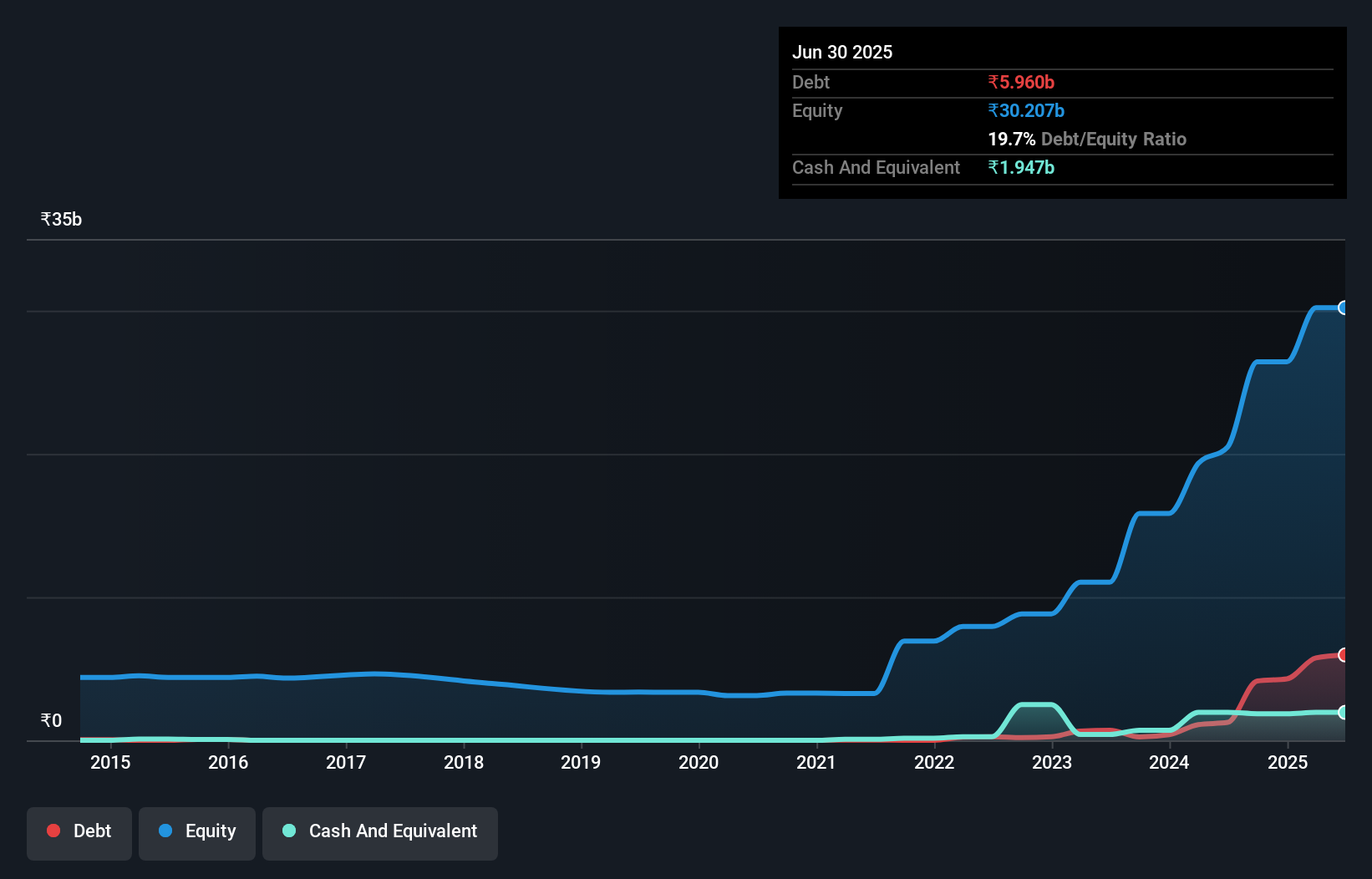
Task: Select the teal Cash endpoint marker on chart
Action: point(1344,712)
